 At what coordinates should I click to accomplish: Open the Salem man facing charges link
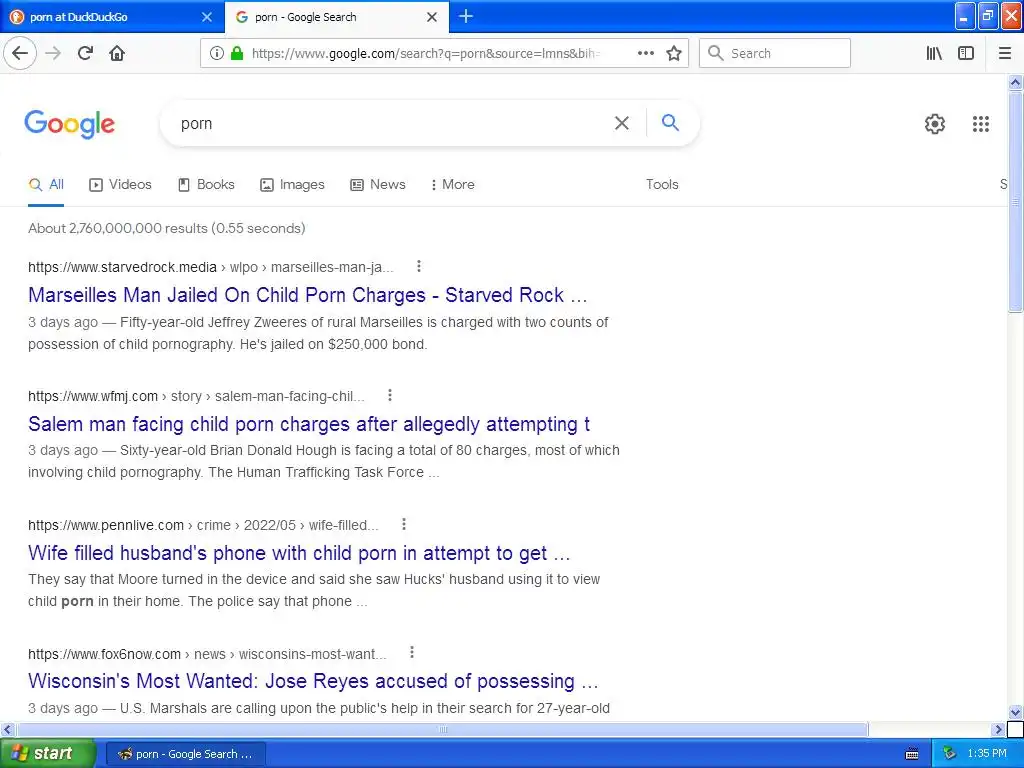309,424
